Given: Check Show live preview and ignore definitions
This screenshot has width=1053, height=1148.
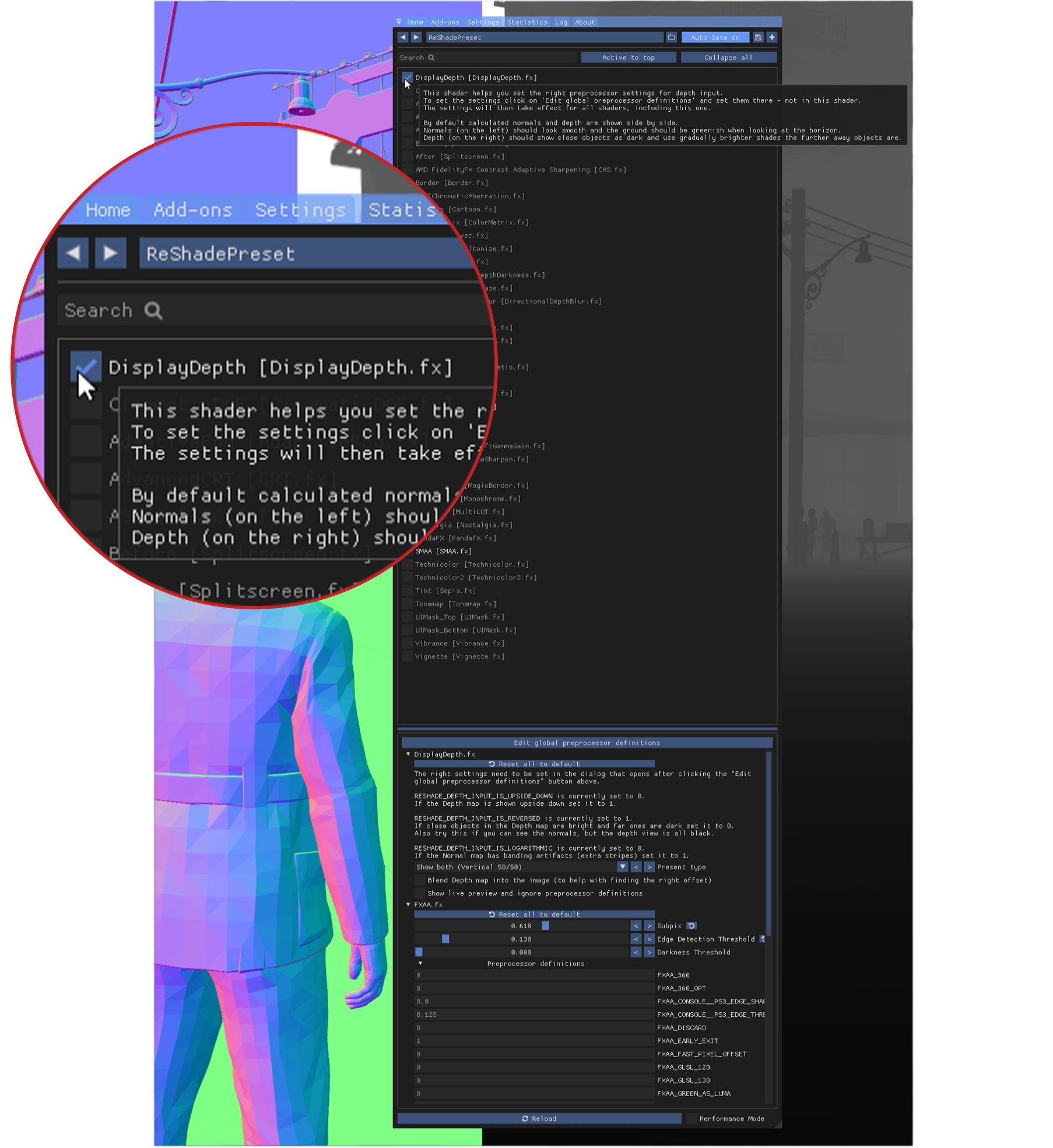Looking at the screenshot, I should point(419,893).
